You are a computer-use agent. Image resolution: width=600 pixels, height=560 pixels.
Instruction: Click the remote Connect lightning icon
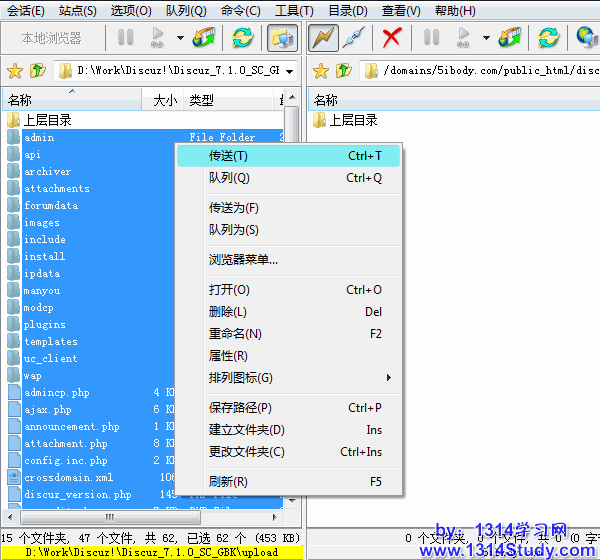click(323, 39)
